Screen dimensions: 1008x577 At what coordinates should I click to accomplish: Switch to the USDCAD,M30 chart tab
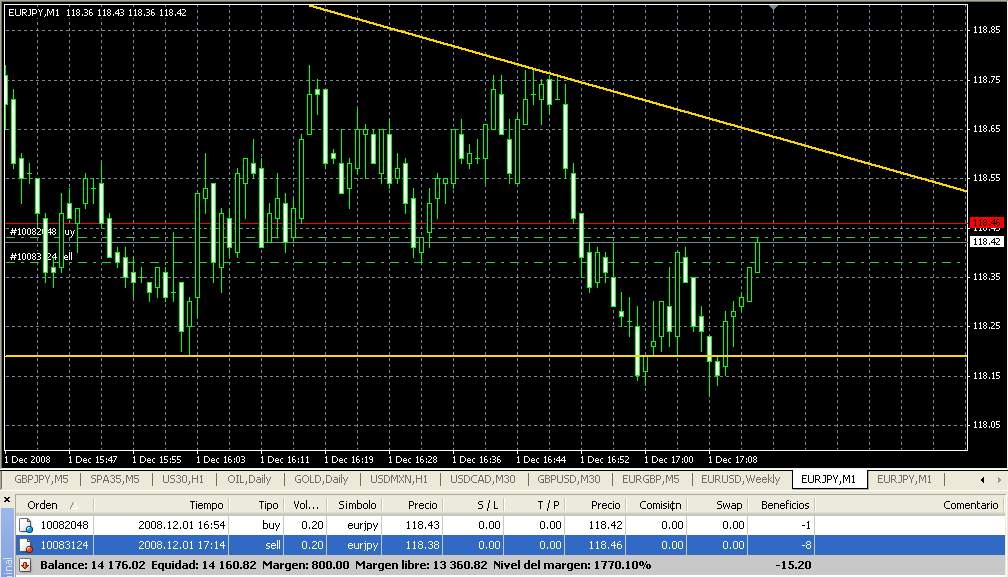pyautogui.click(x=483, y=479)
